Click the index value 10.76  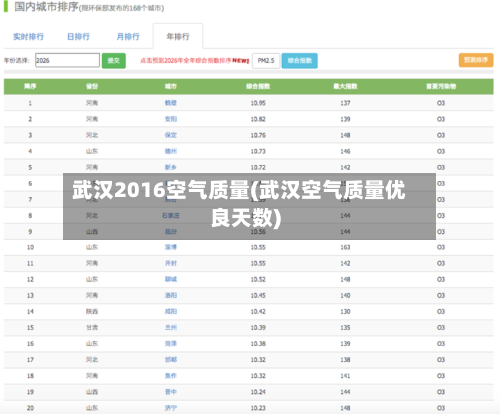[x=258, y=135]
